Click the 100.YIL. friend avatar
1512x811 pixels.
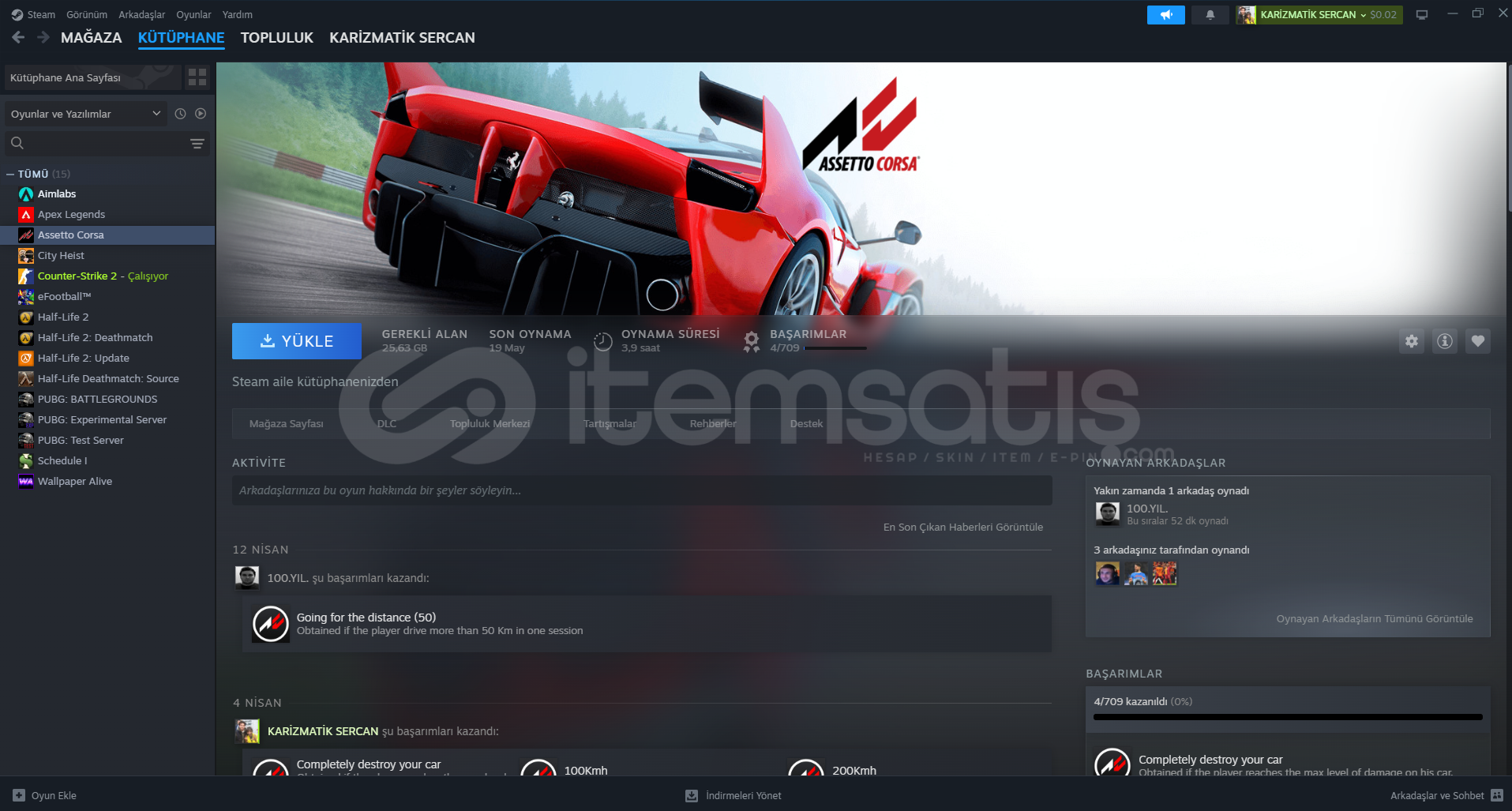tap(1108, 514)
